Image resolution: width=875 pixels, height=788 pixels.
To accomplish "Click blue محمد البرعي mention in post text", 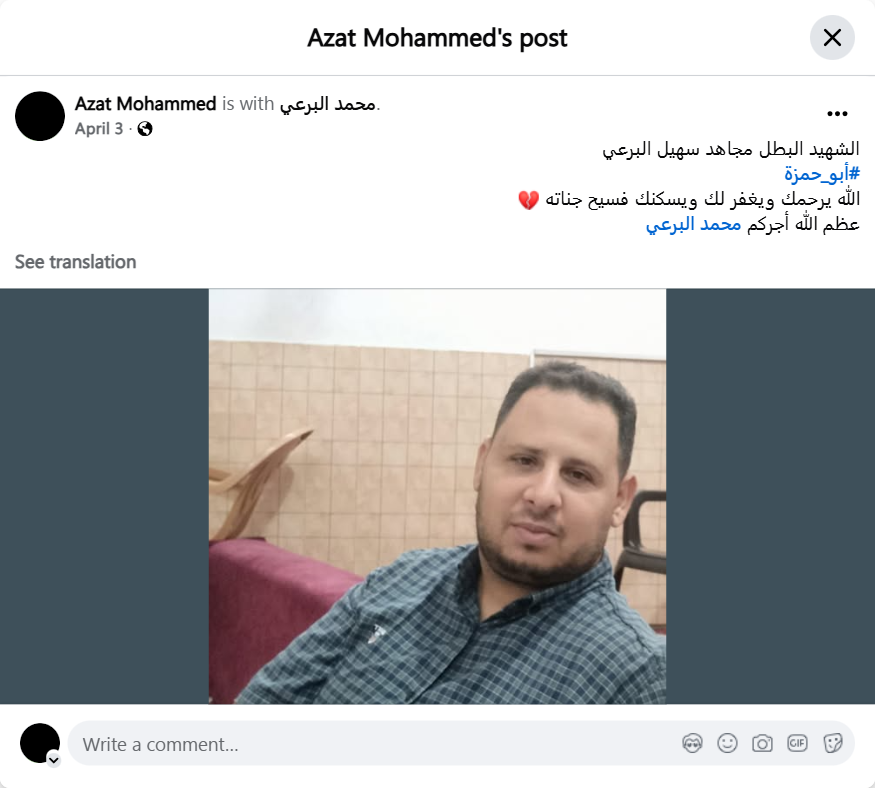I will click(693, 224).
